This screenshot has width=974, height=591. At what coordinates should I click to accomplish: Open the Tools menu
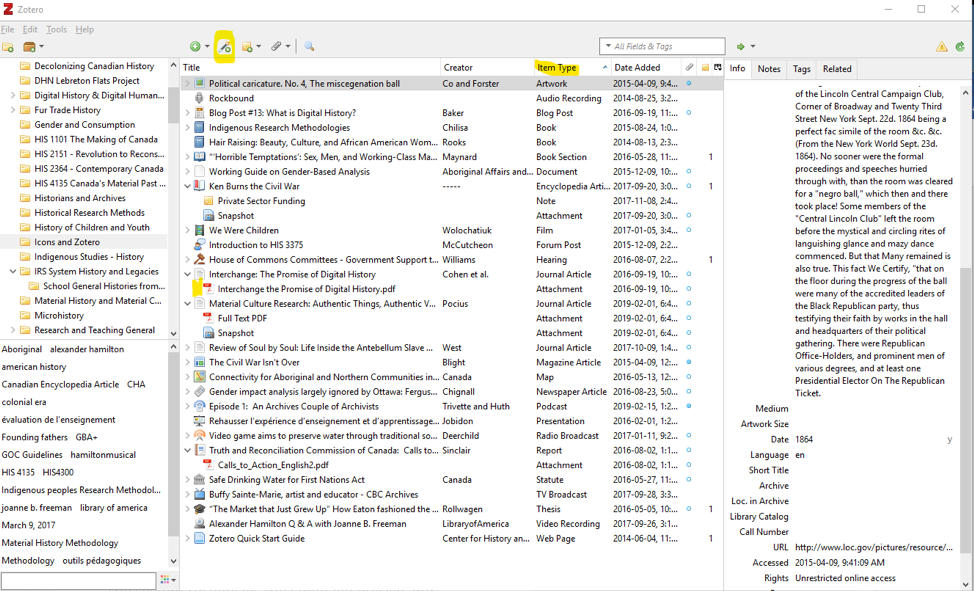pyautogui.click(x=56, y=30)
